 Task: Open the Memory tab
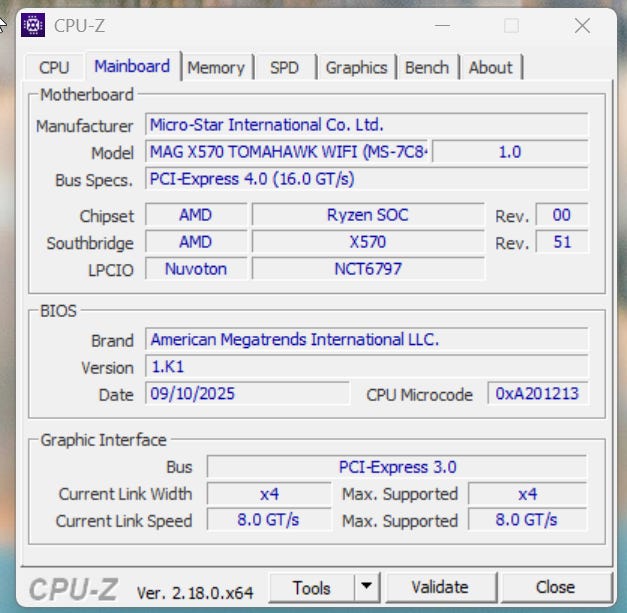point(216,68)
